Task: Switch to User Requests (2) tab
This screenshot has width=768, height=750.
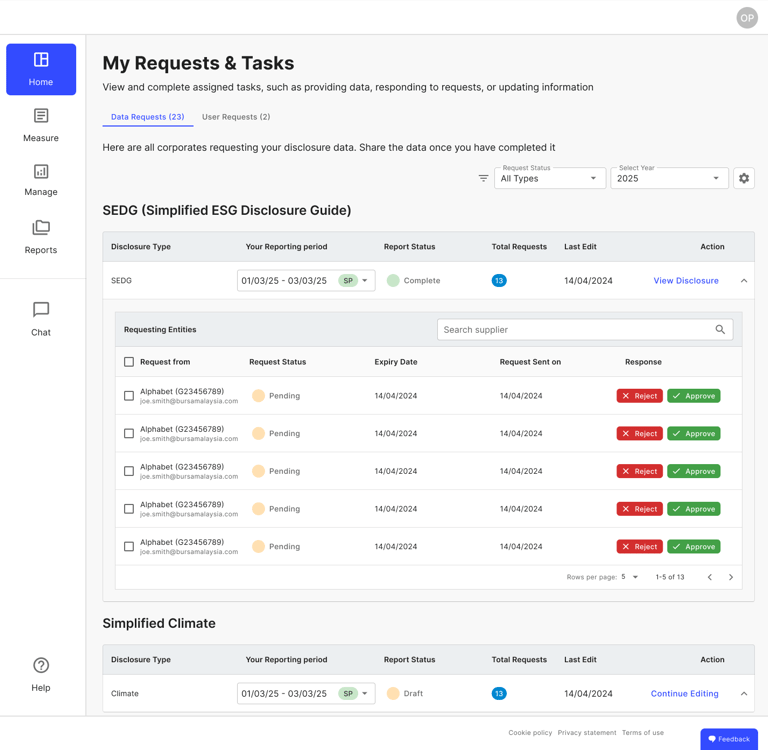Action: (236, 117)
